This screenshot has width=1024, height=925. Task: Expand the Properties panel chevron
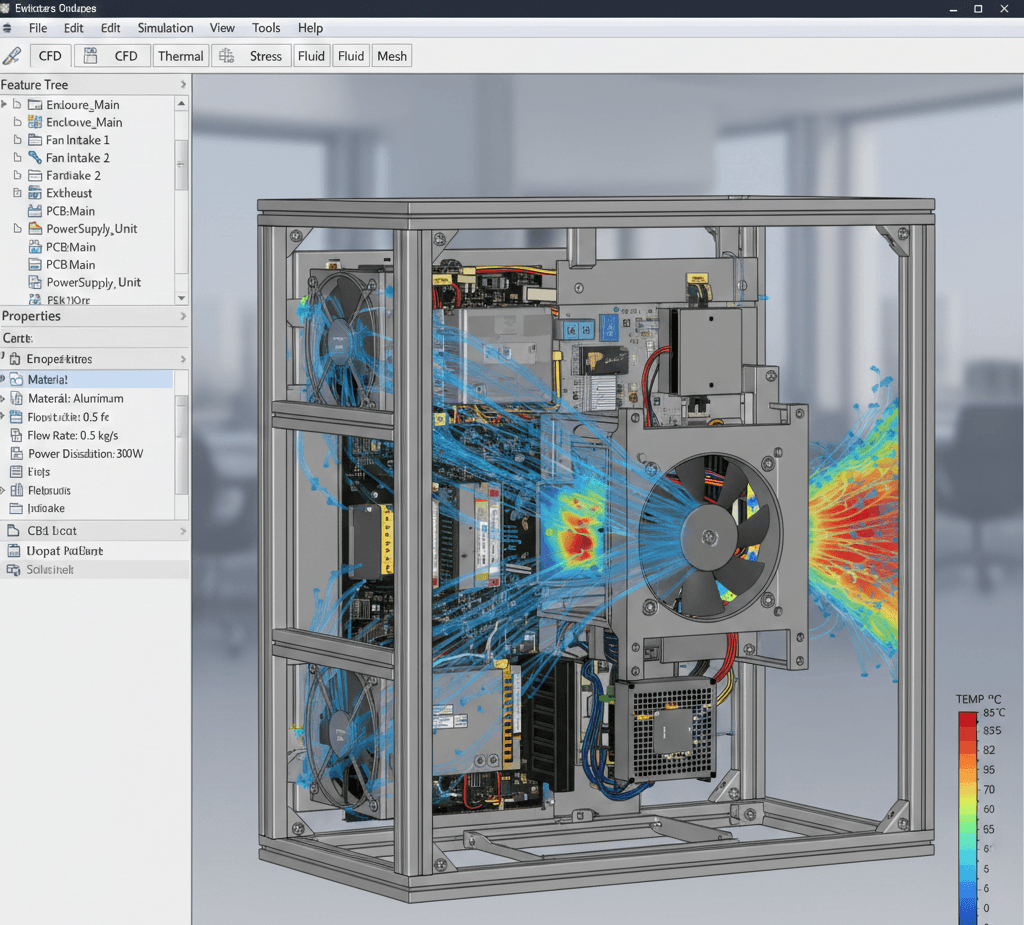(183, 316)
